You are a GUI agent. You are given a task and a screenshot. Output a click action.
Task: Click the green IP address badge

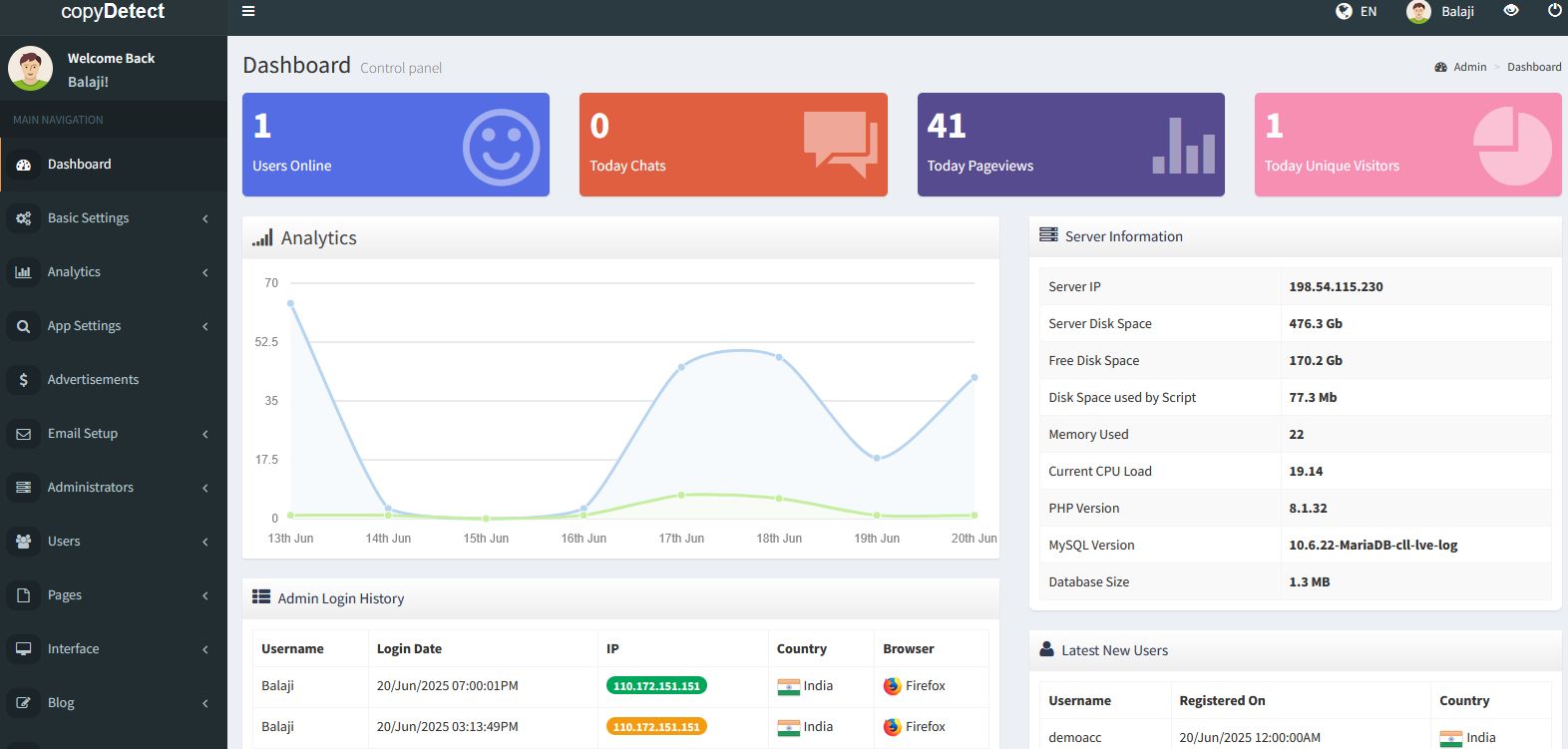click(x=656, y=686)
